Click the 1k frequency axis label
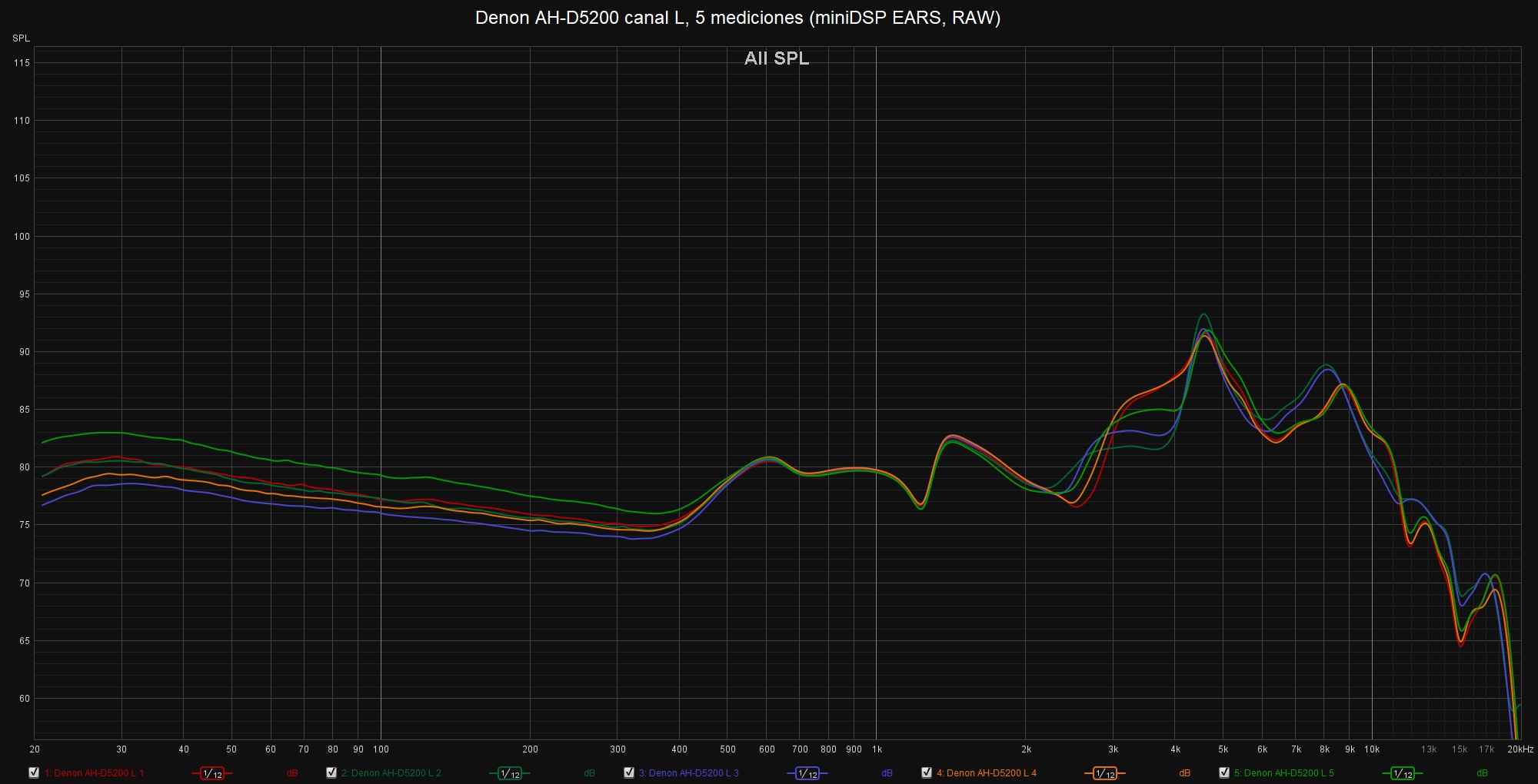 [877, 749]
